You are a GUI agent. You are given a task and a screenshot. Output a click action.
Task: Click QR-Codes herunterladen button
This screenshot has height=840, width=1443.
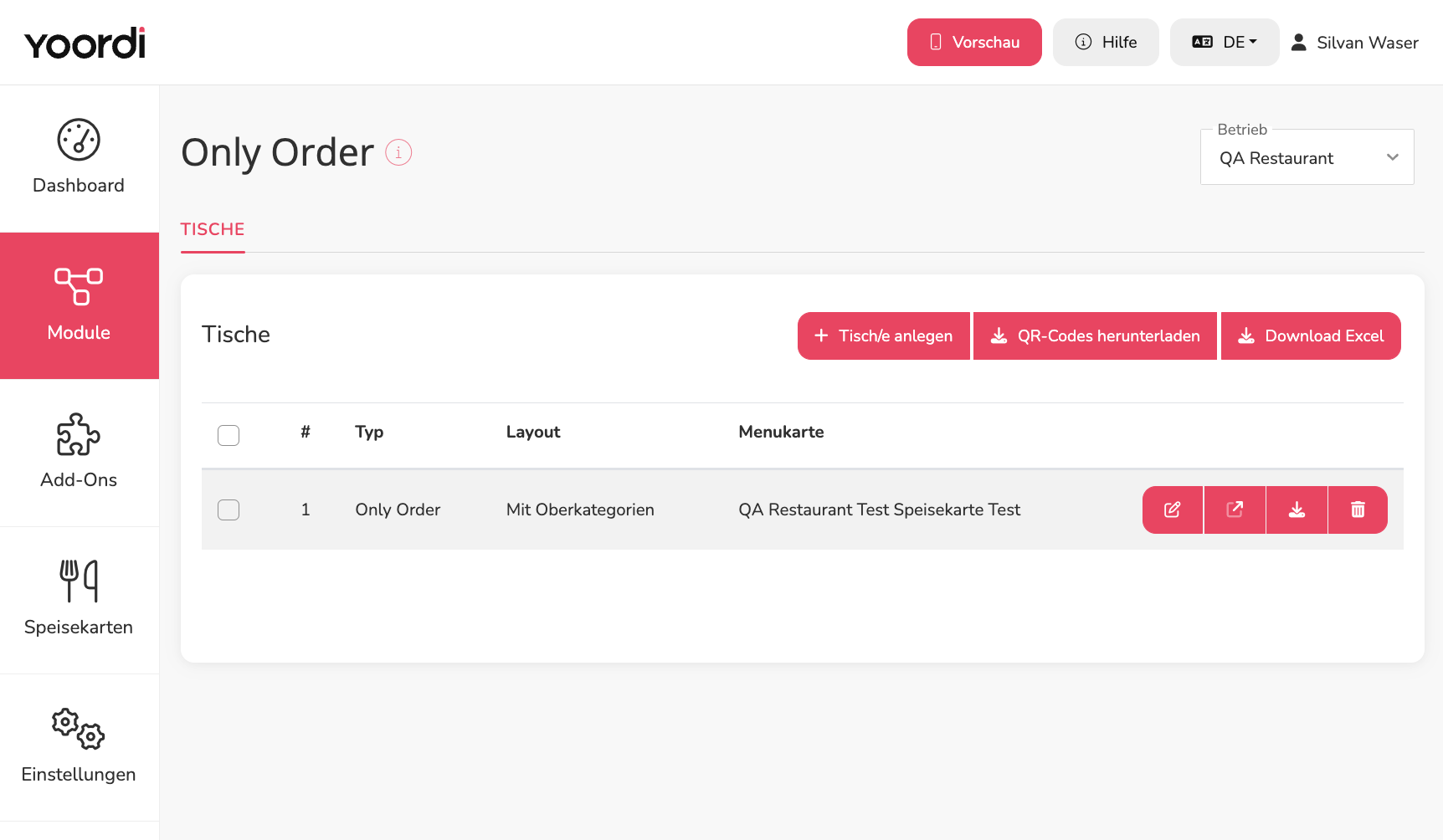[x=1095, y=335]
